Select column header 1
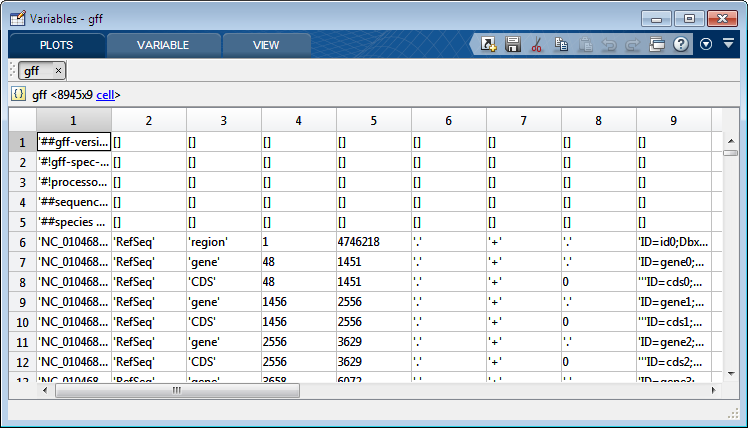The width and height of the screenshot is (748, 428). click(73, 120)
